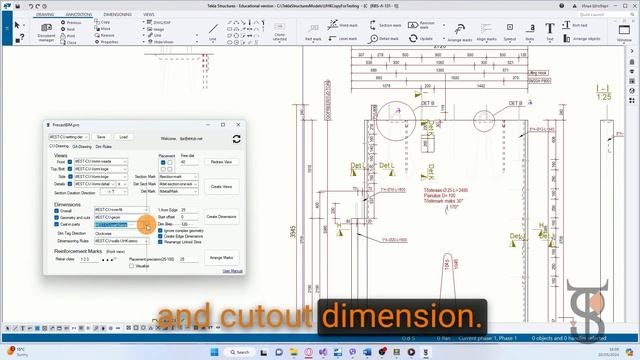Click the Clone selected tool
The image size is (640, 360).
[280, 32]
